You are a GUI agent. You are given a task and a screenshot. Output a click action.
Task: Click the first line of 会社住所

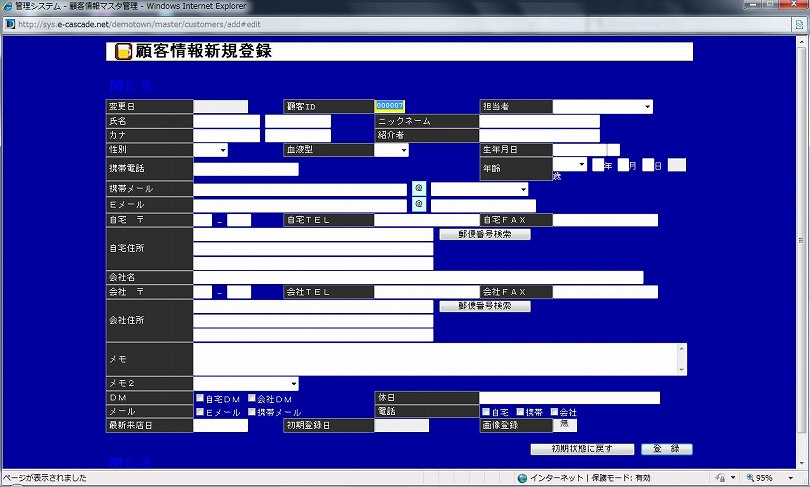pos(313,307)
